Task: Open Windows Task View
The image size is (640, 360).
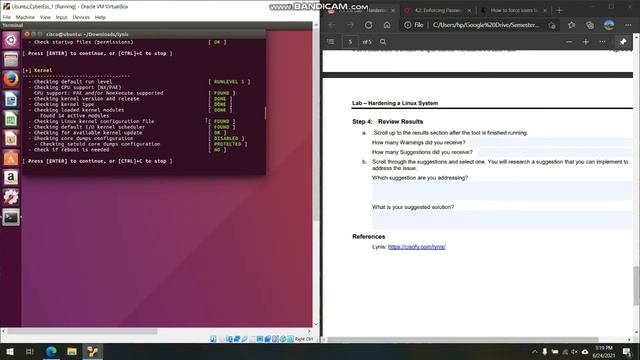Action: (x=30, y=351)
